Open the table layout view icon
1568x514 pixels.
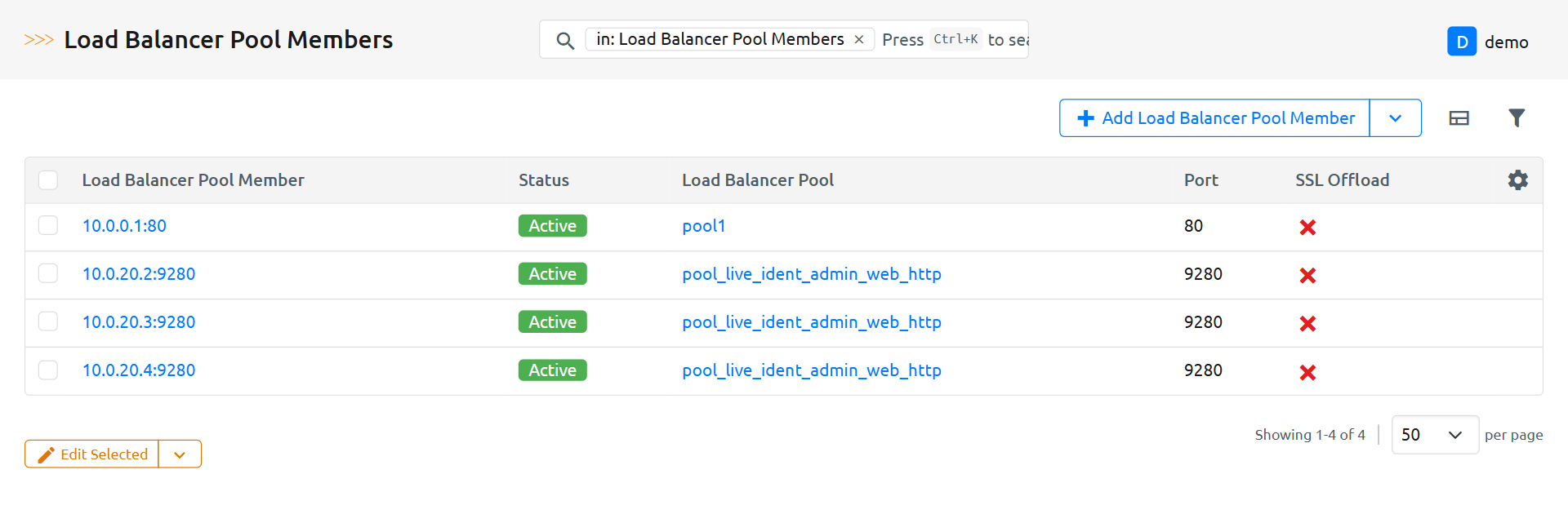[x=1459, y=118]
